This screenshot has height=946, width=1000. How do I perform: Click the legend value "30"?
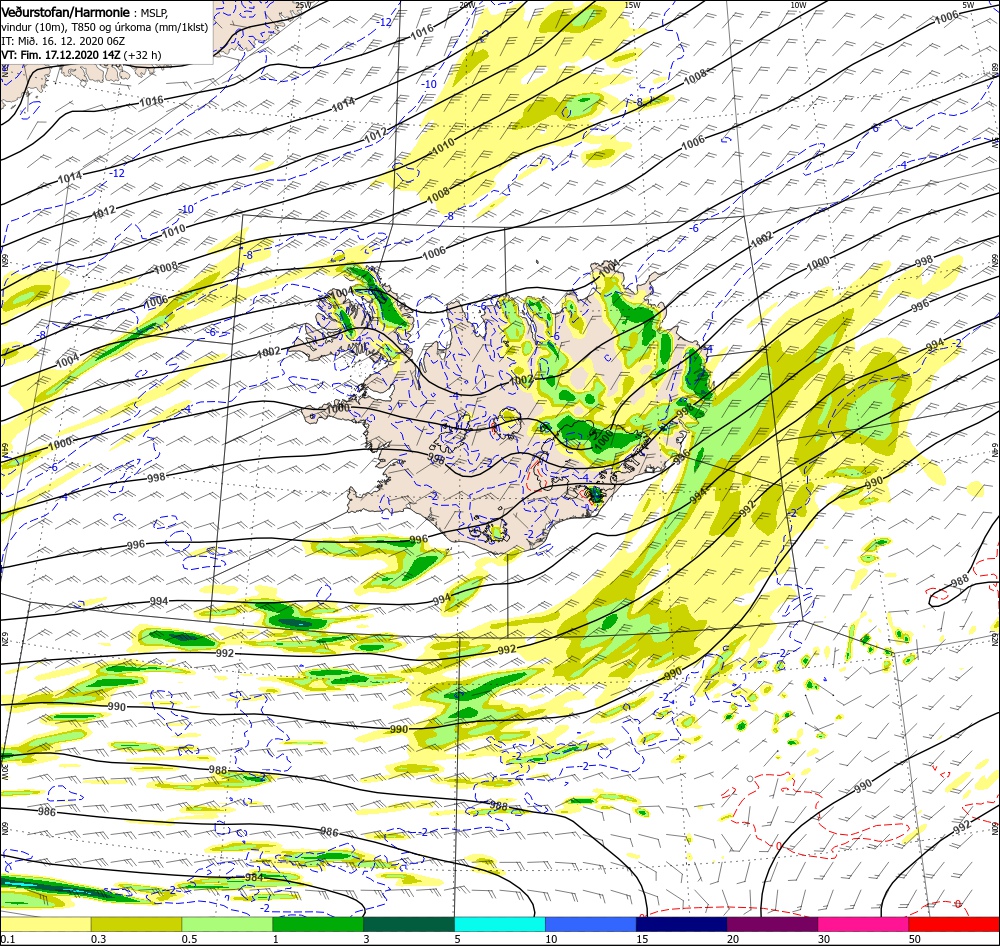pyautogui.click(x=824, y=939)
